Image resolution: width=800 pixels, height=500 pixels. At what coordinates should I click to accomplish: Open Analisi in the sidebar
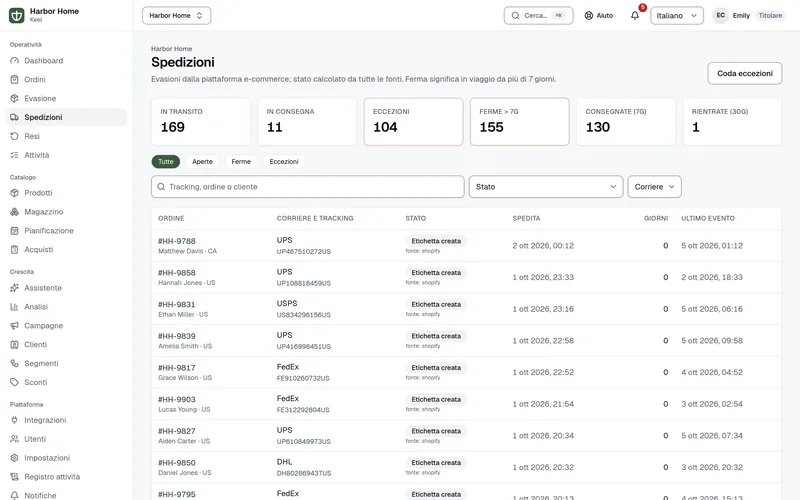66,307
